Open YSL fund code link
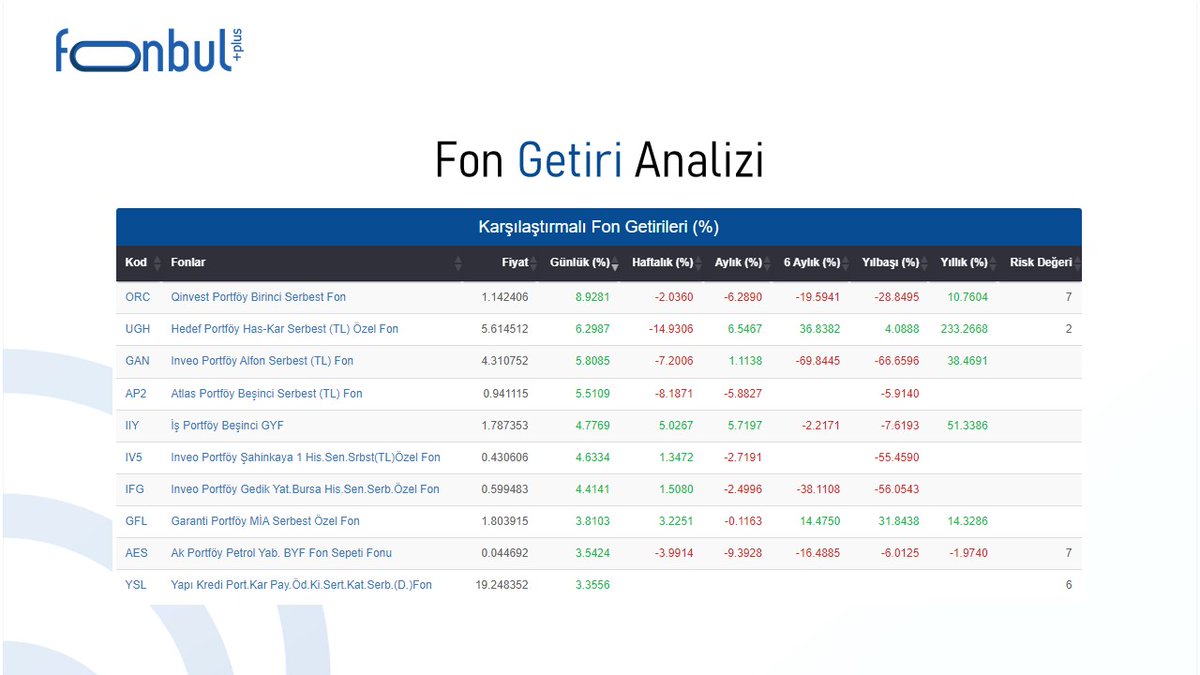The height and width of the screenshot is (675, 1200). [x=136, y=585]
